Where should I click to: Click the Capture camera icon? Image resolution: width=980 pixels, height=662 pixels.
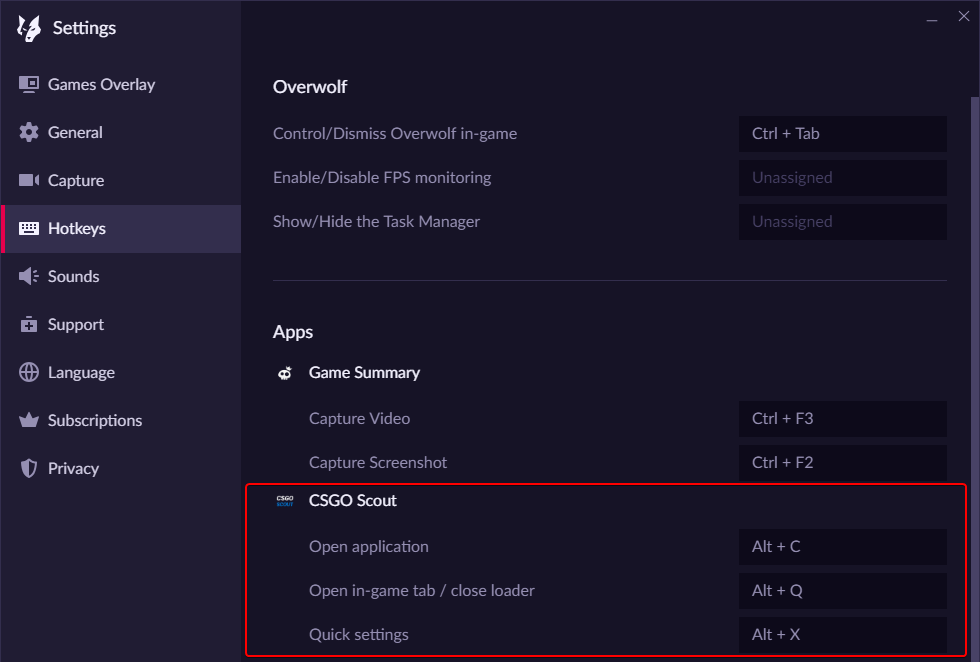pyautogui.click(x=29, y=181)
